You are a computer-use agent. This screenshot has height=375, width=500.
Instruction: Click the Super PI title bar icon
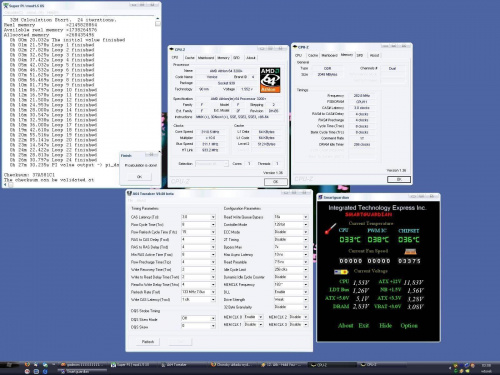tap(5, 6)
